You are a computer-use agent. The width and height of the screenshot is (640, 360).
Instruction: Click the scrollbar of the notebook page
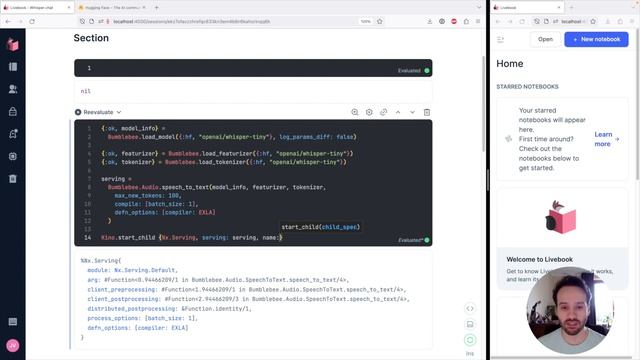(484, 104)
